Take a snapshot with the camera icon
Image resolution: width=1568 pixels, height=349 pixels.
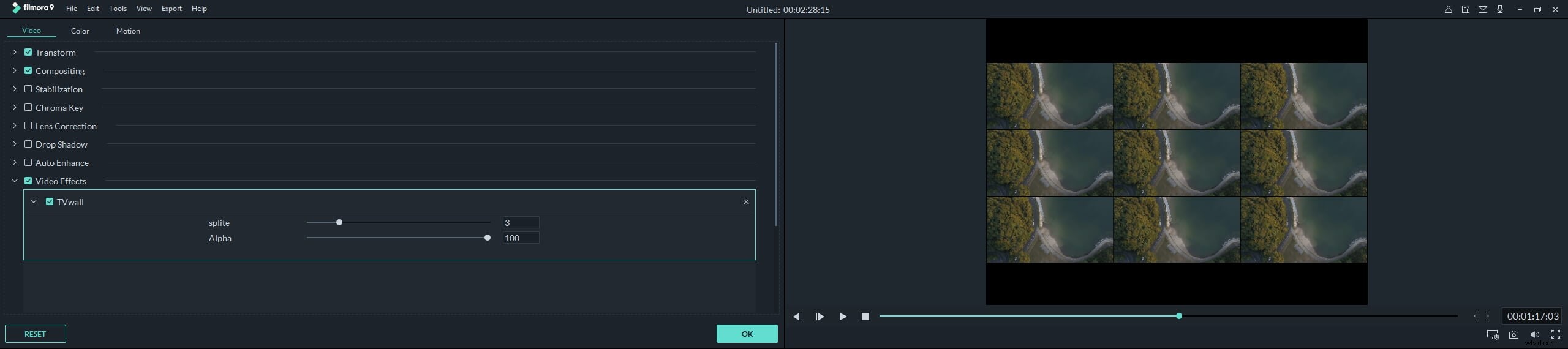tap(1513, 335)
